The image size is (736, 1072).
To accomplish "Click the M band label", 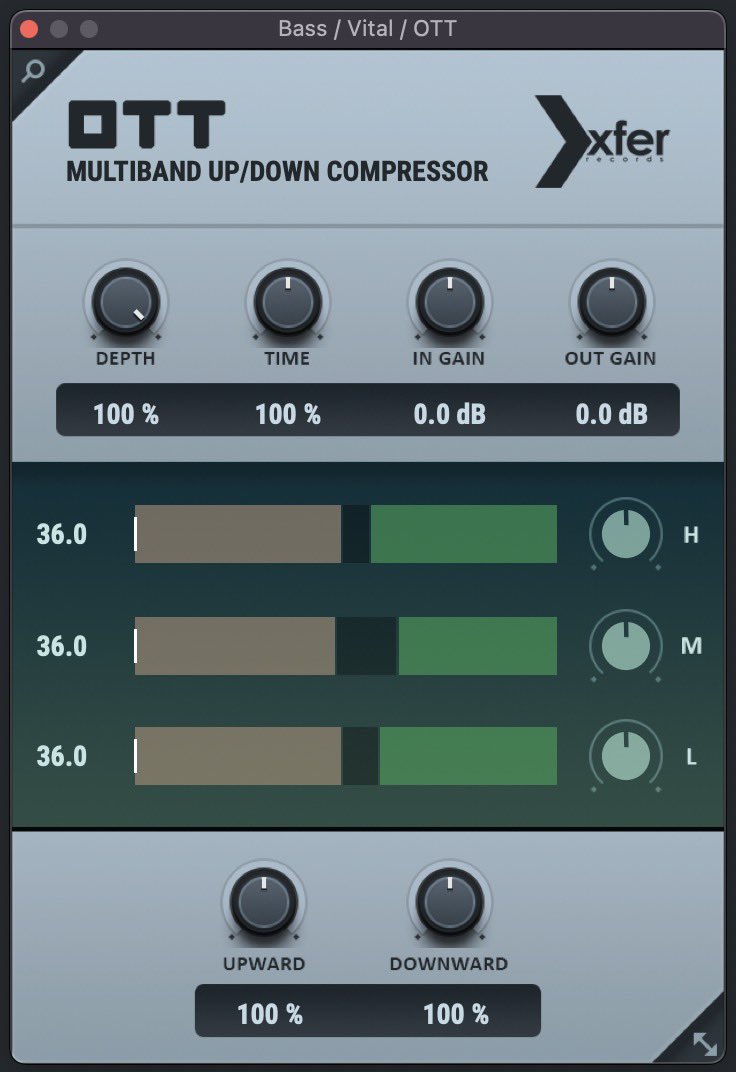I will pyautogui.click(x=691, y=645).
